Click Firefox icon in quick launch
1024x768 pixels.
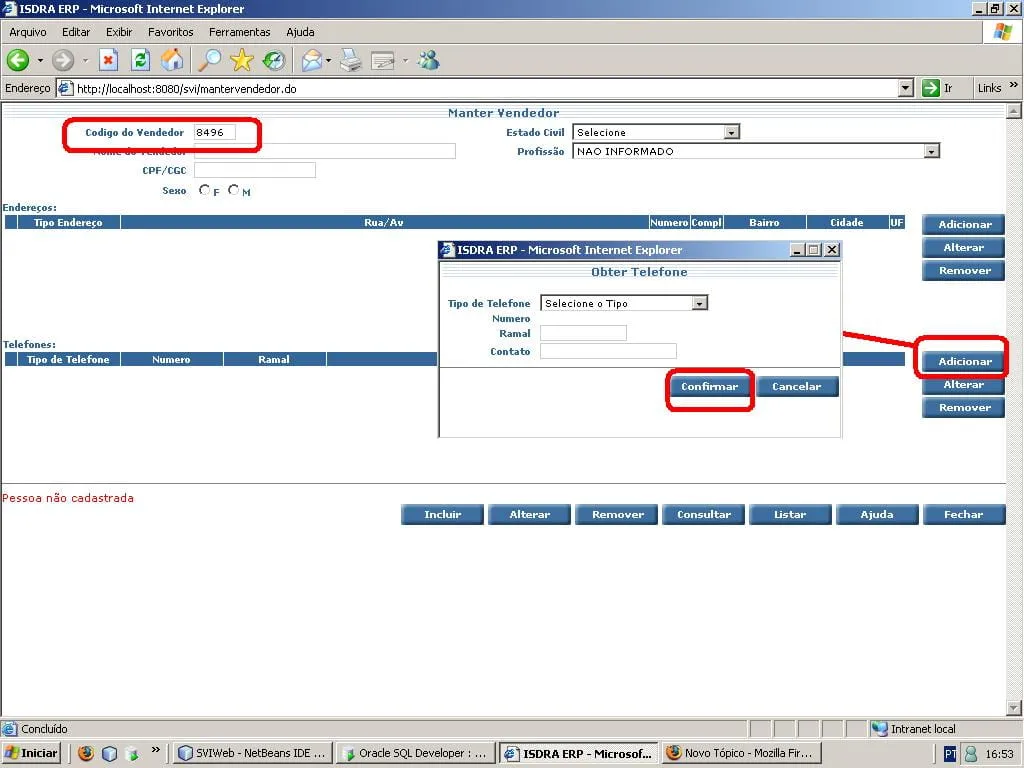[x=86, y=753]
